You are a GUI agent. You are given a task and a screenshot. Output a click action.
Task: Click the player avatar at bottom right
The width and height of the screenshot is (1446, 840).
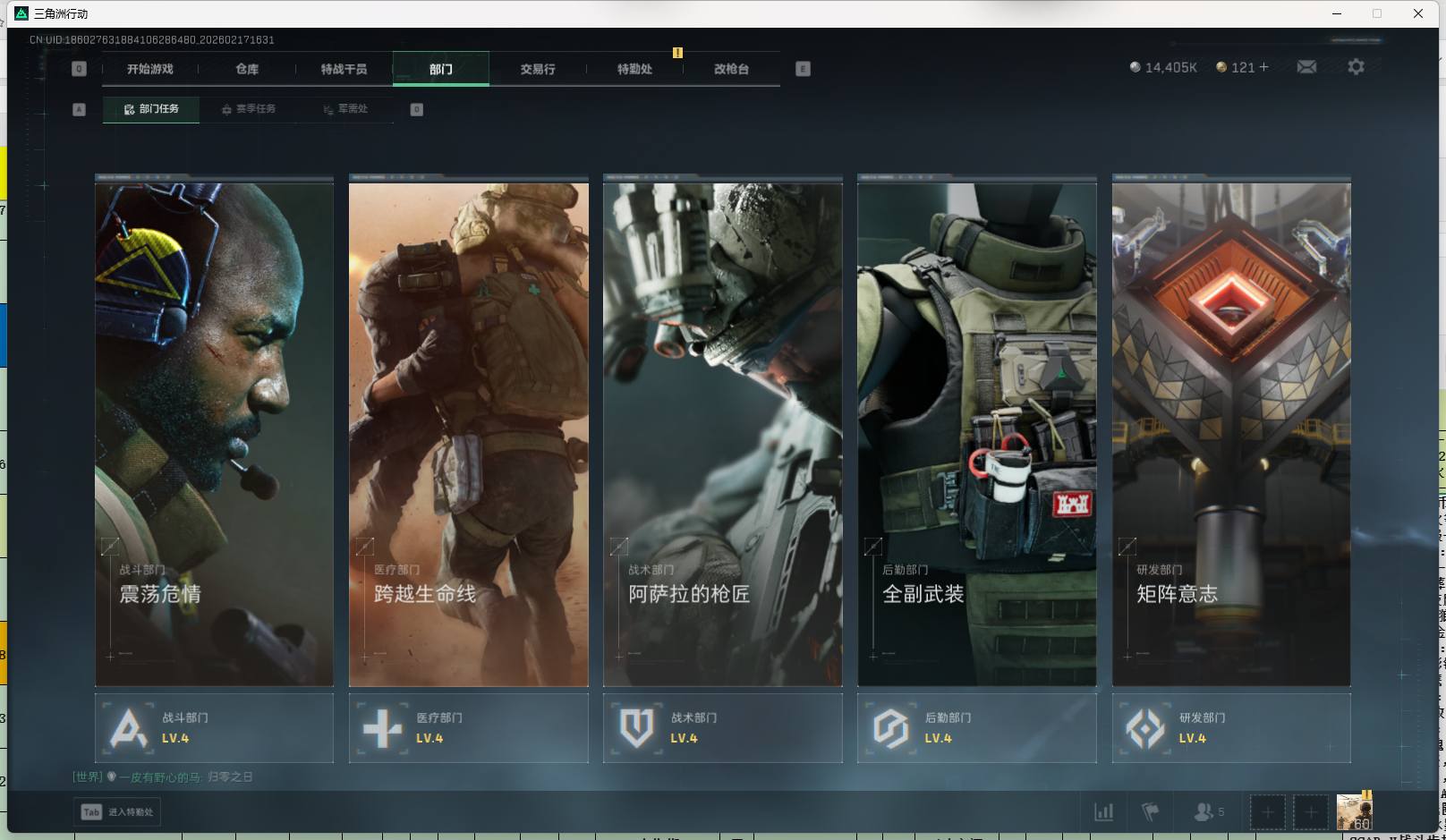[x=1354, y=811]
